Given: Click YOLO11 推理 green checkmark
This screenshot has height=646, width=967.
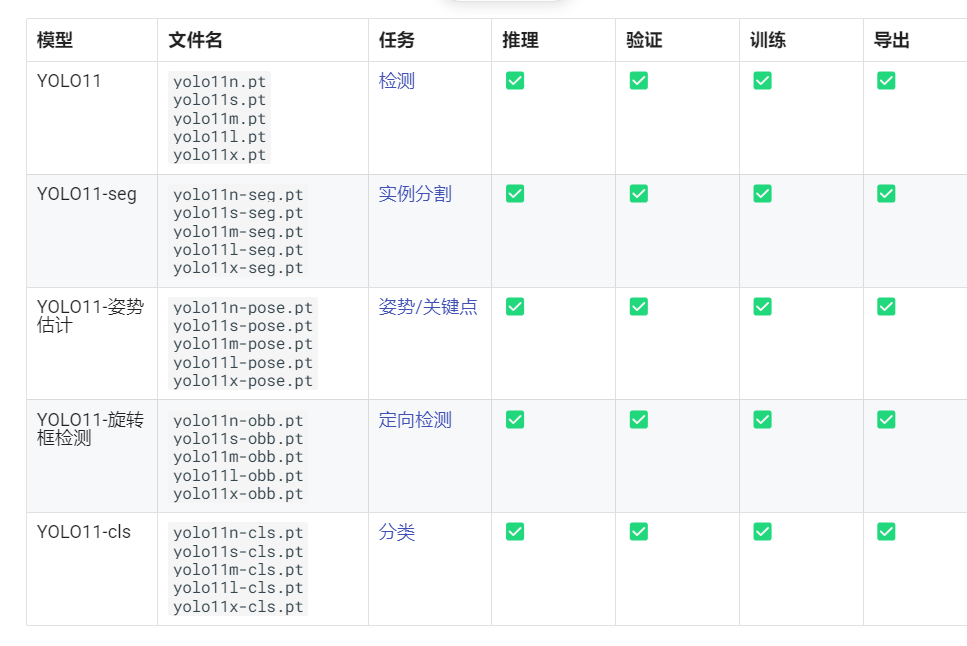Looking at the screenshot, I should point(515,81).
